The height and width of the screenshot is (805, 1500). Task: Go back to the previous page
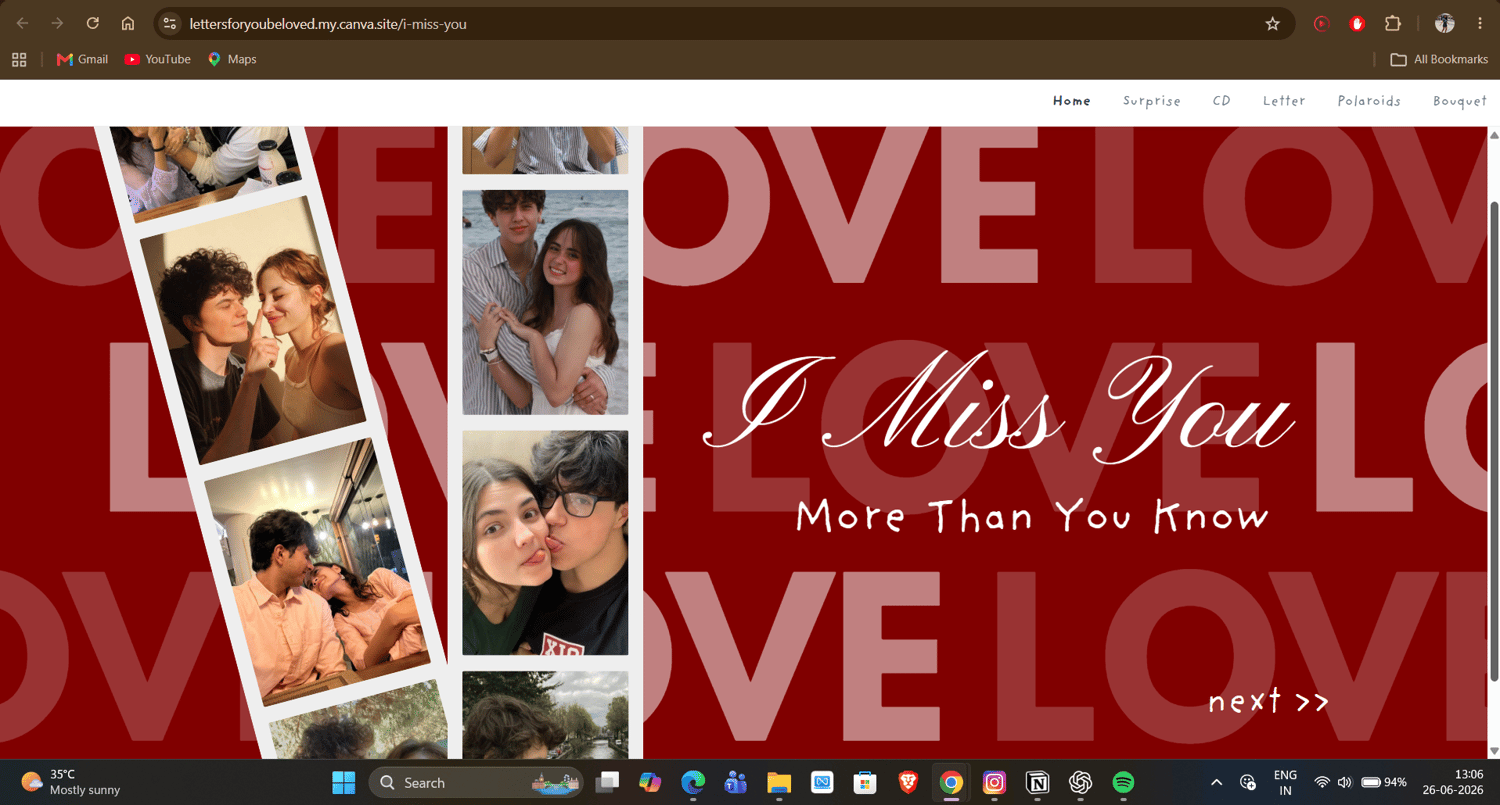point(22,24)
